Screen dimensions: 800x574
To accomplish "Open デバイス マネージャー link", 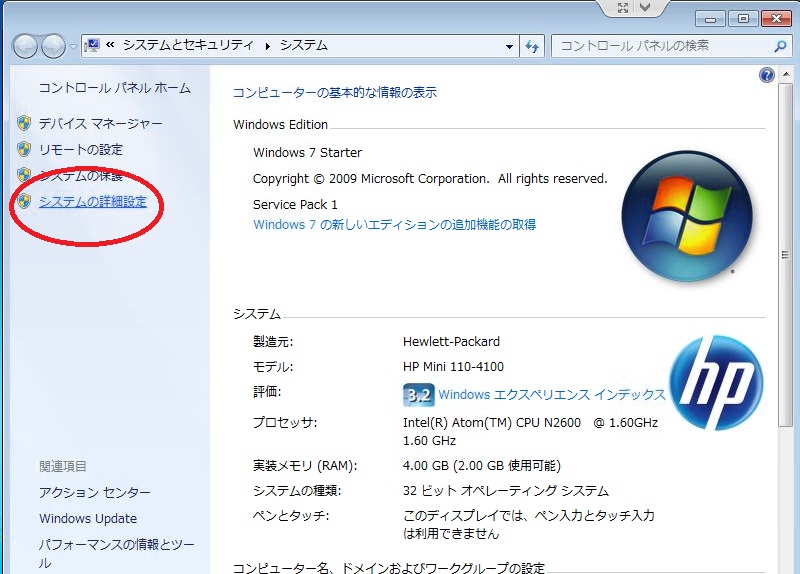I will [101, 123].
